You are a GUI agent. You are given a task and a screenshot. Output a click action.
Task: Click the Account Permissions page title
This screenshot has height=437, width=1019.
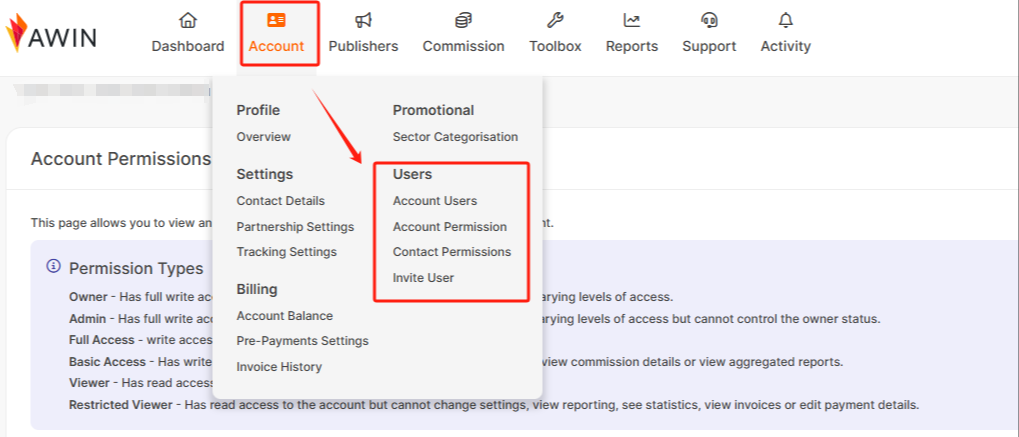pyautogui.click(x=121, y=159)
